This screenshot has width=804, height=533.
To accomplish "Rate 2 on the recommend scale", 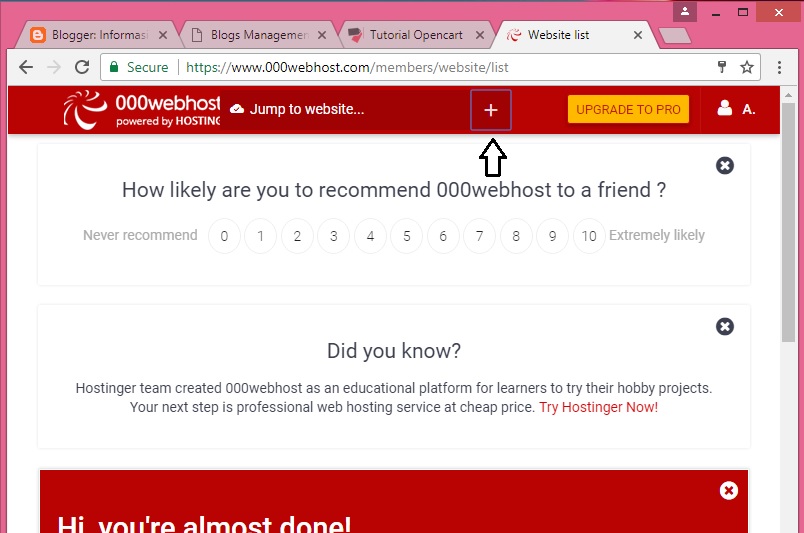I will [x=297, y=236].
